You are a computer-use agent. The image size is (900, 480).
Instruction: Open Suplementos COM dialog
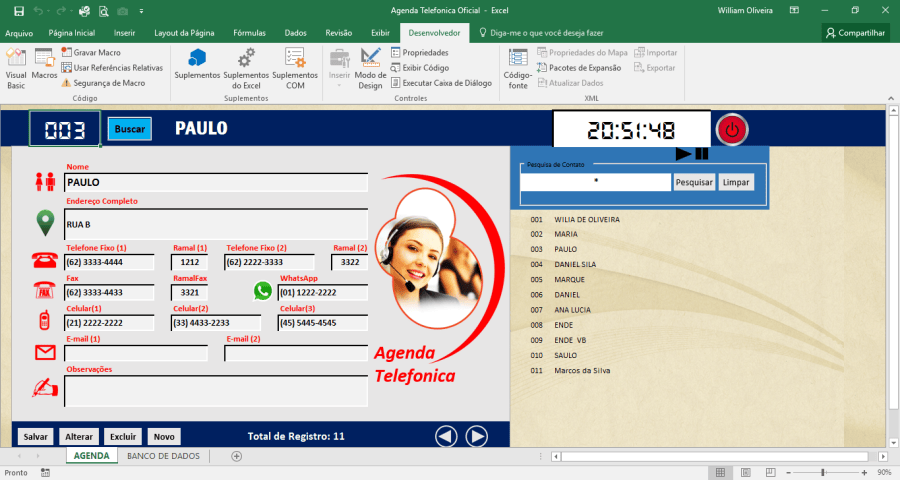295,69
